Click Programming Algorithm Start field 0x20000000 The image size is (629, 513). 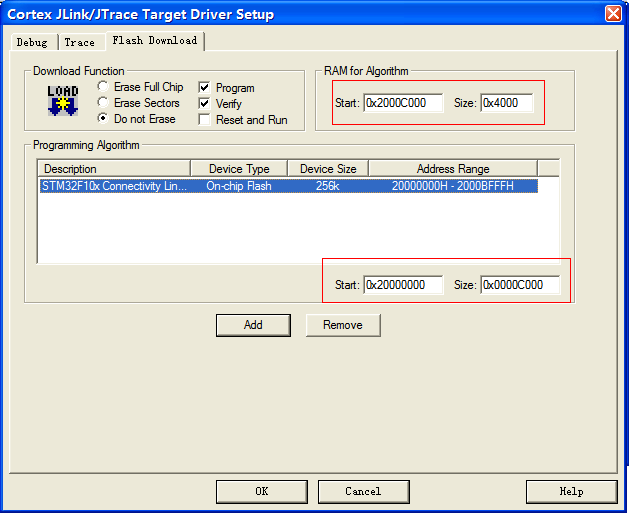coord(403,285)
